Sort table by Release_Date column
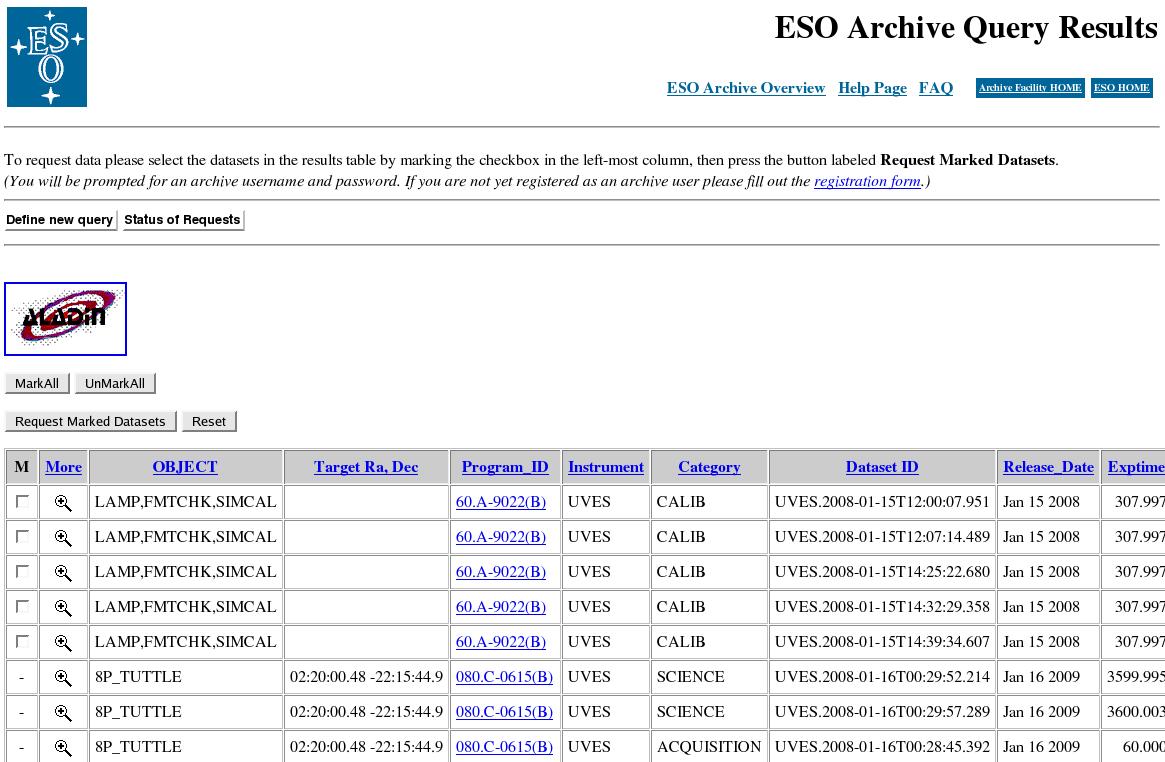The image size is (1165, 762). pyautogui.click(x=1048, y=467)
